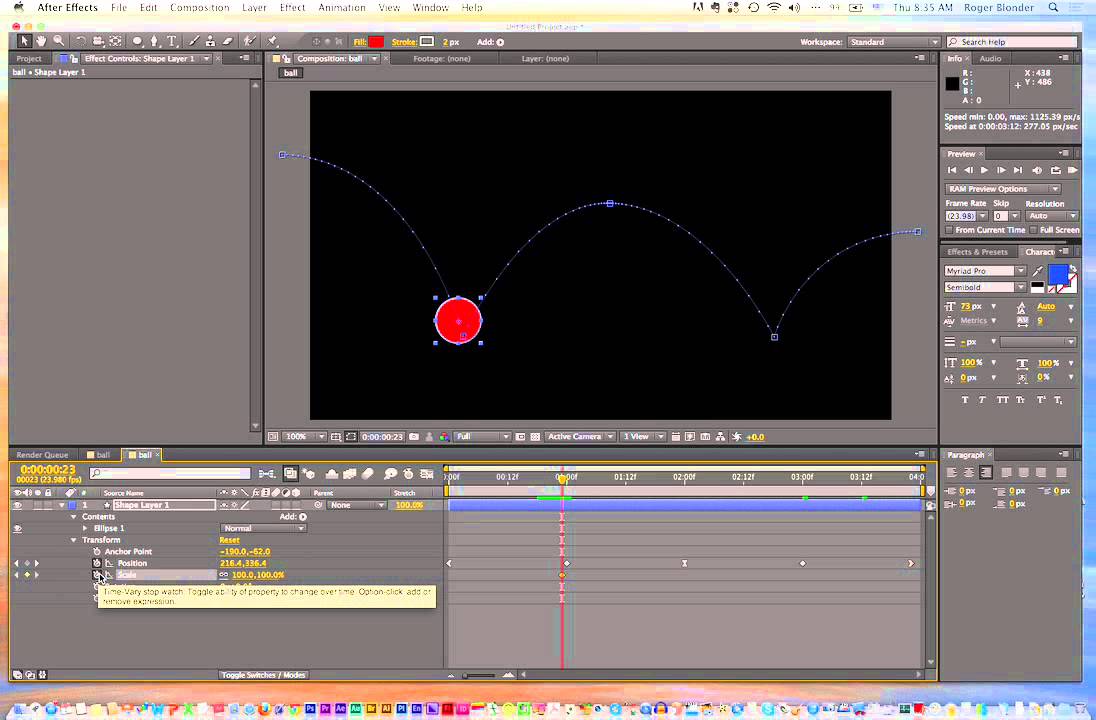This screenshot has width=1096, height=720.
Task: Expand the Ellipse 1 group
Action: click(x=85, y=528)
